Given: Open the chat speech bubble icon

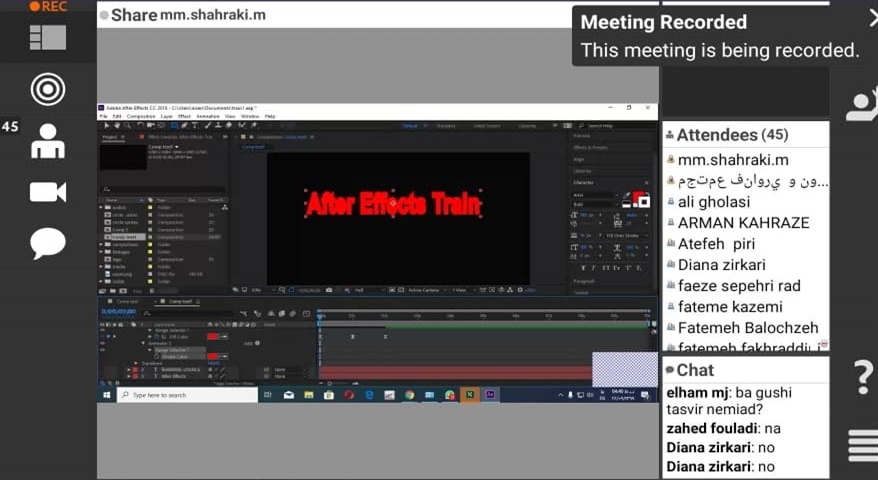Looking at the screenshot, I should pos(48,243).
